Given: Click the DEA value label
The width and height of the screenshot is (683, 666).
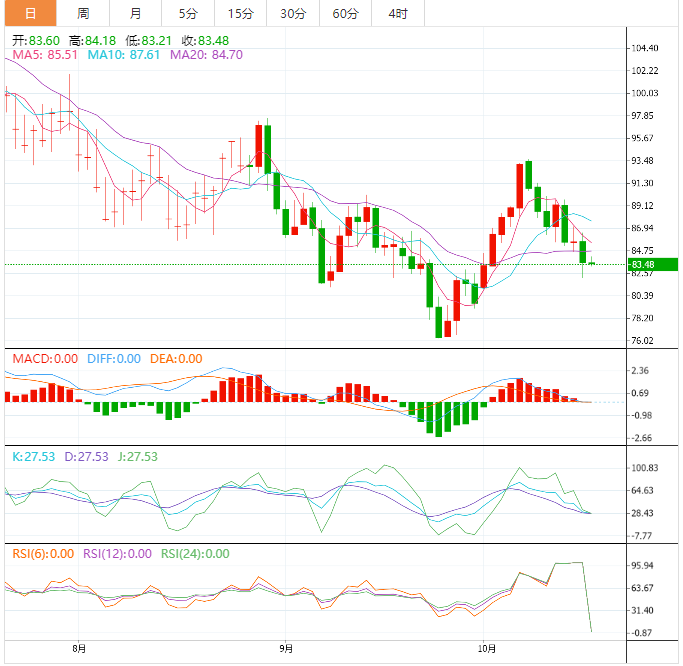Looking at the screenshot, I should [175, 358].
